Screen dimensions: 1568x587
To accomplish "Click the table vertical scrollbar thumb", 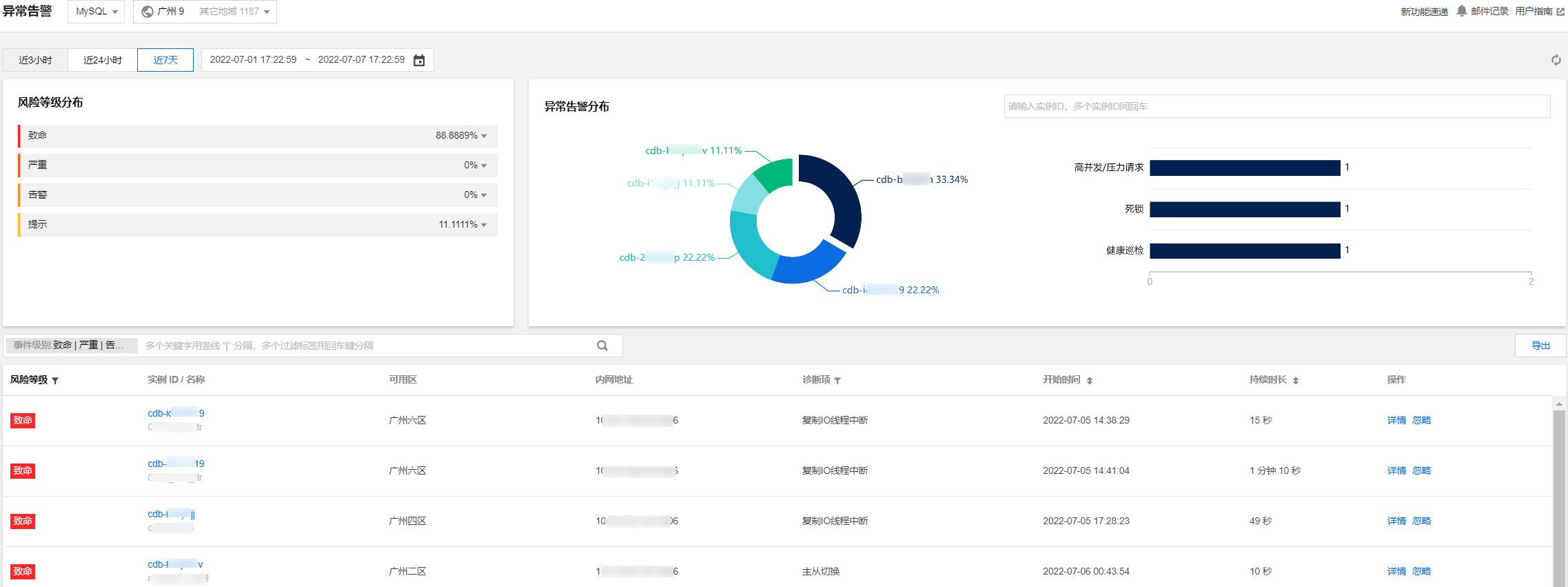I will pos(1559,498).
